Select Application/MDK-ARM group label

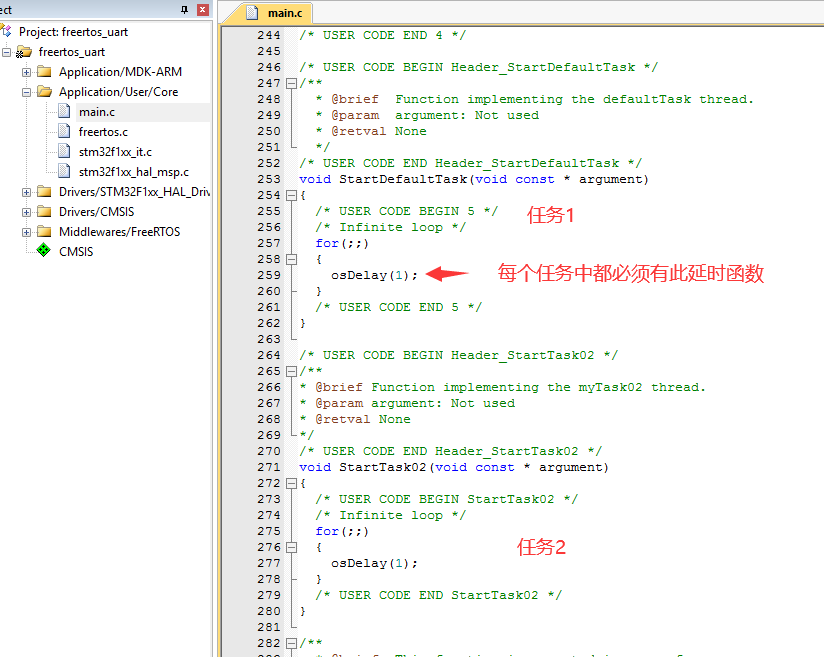click(120, 72)
